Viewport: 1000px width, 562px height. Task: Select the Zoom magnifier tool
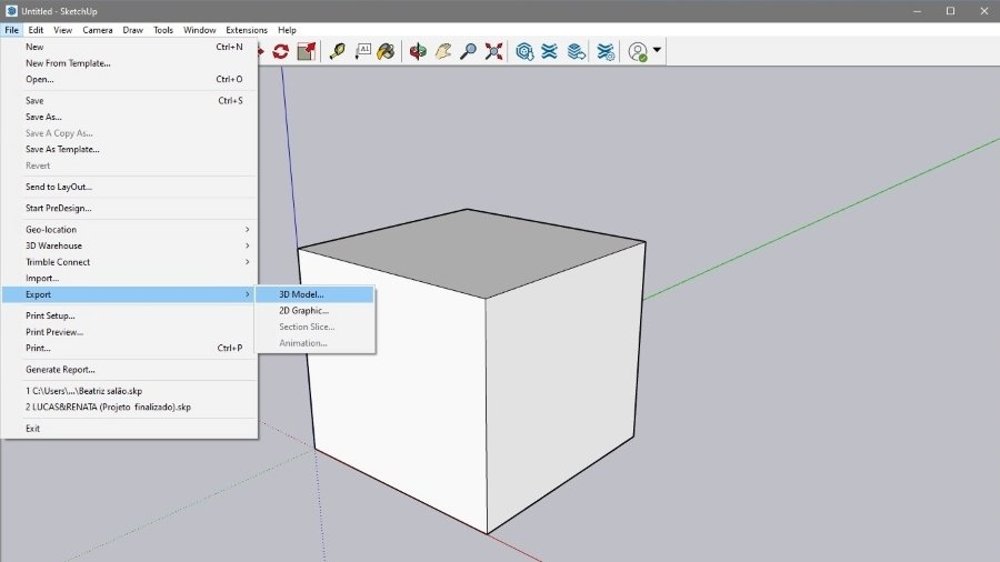468,52
